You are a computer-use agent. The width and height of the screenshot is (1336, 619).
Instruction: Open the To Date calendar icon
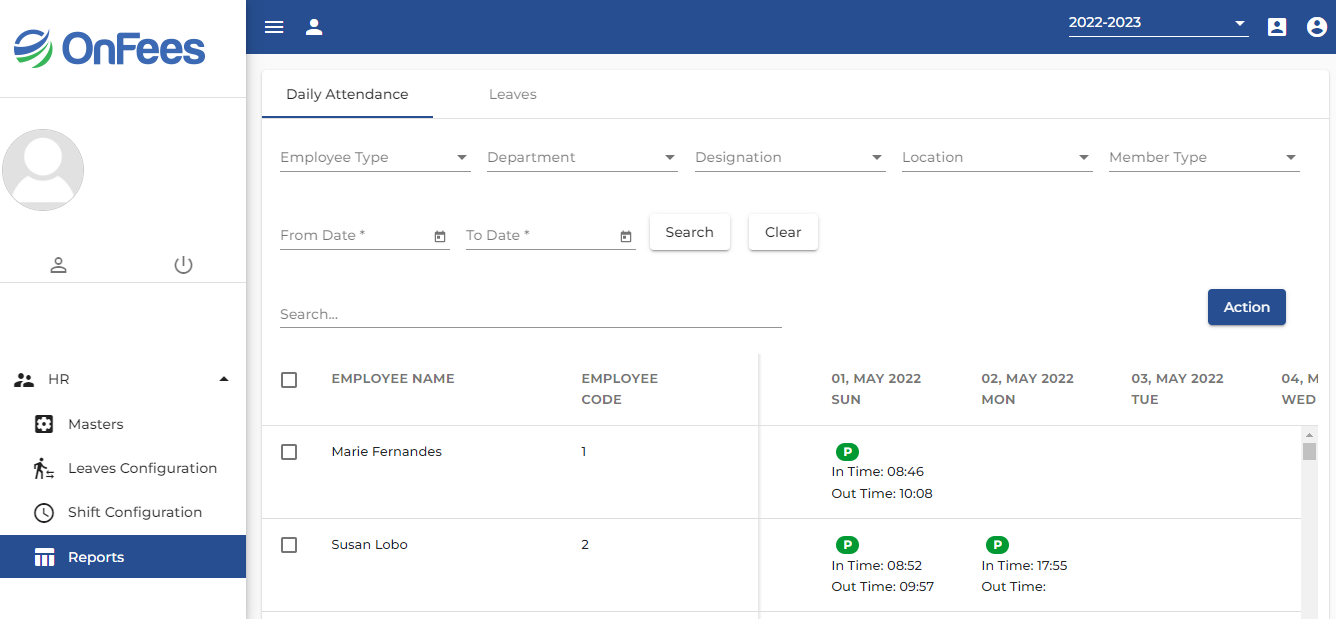(626, 236)
